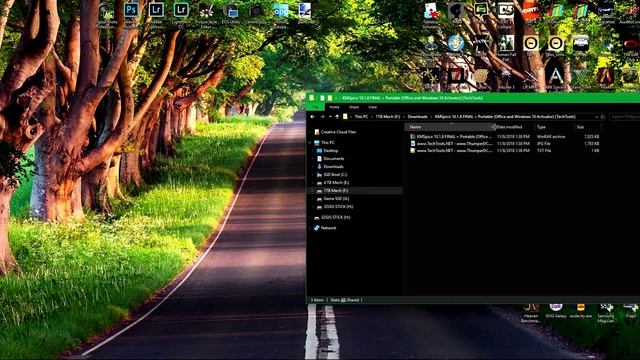
Task: Open the D3 desktop game icon
Action: [506, 11]
